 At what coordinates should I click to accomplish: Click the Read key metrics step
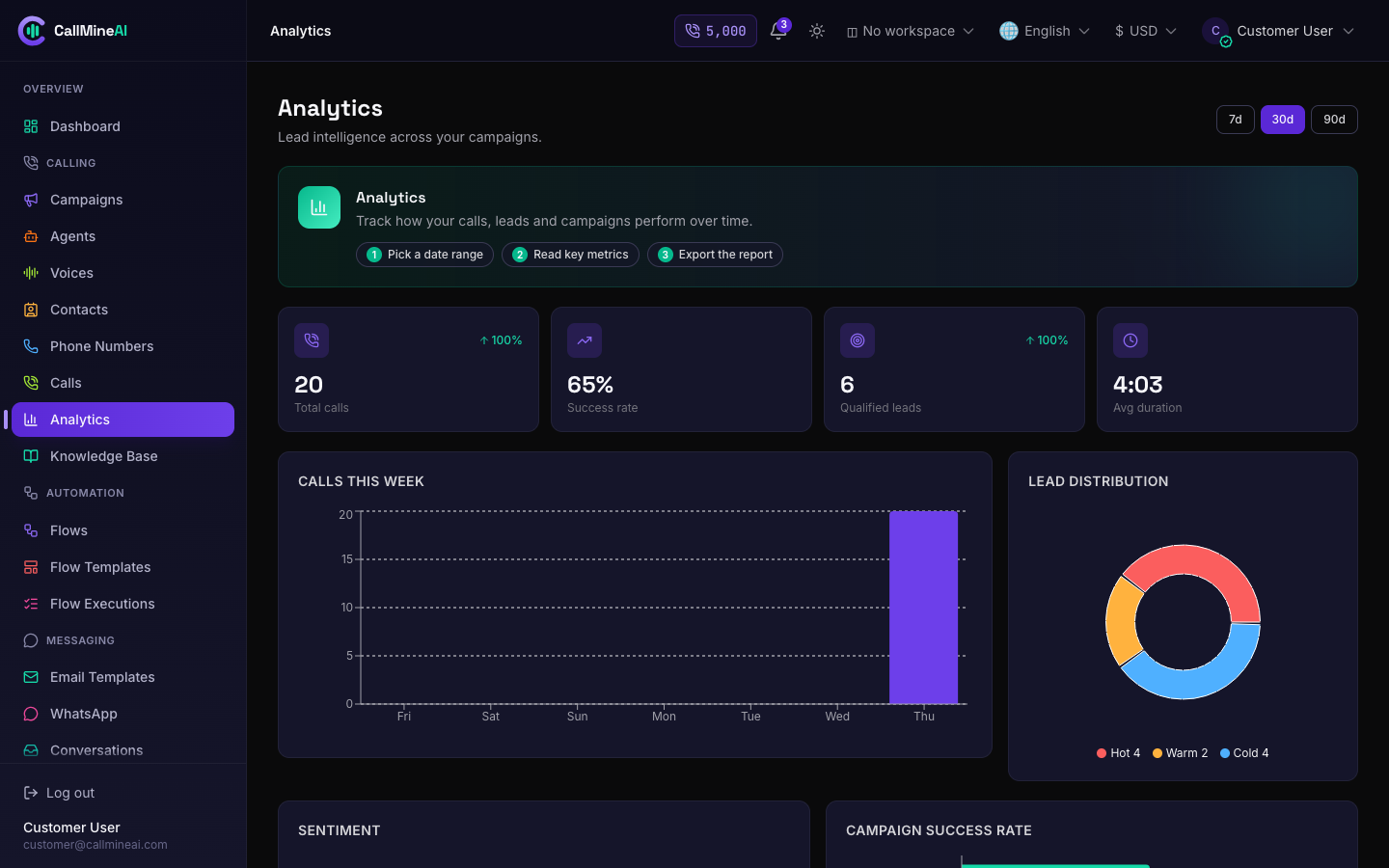(570, 255)
